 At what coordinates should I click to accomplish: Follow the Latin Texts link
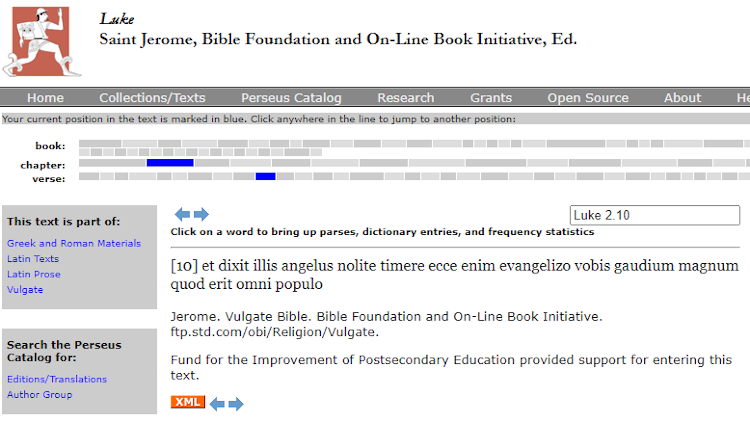pos(33,258)
